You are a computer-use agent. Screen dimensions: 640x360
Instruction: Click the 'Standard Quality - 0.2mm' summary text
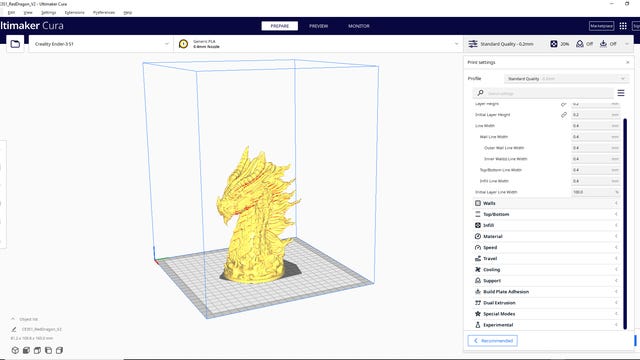coord(507,44)
